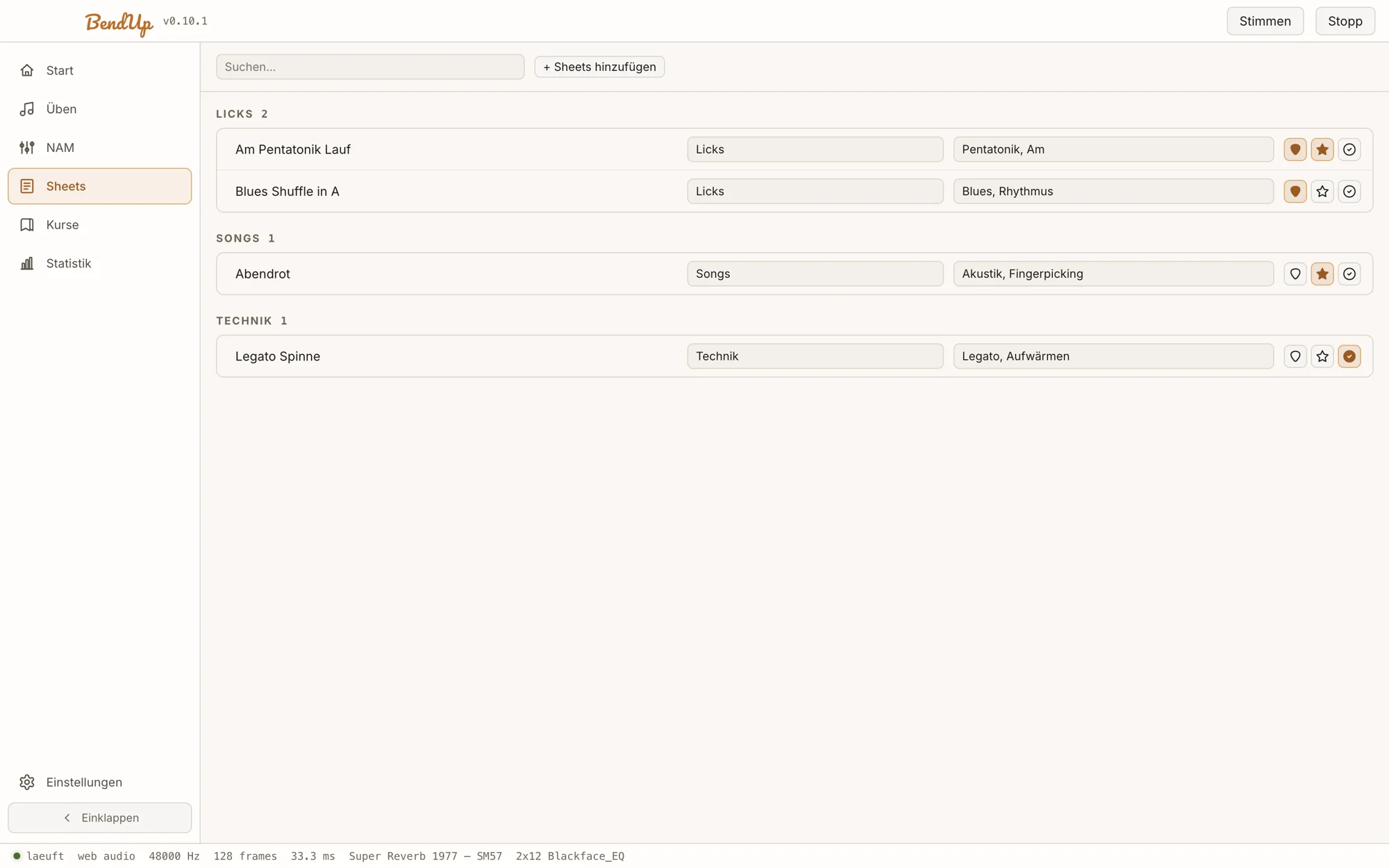Star the Blues Shuffle in A sheet
Screen dimensions: 1389x868
[1322, 191]
